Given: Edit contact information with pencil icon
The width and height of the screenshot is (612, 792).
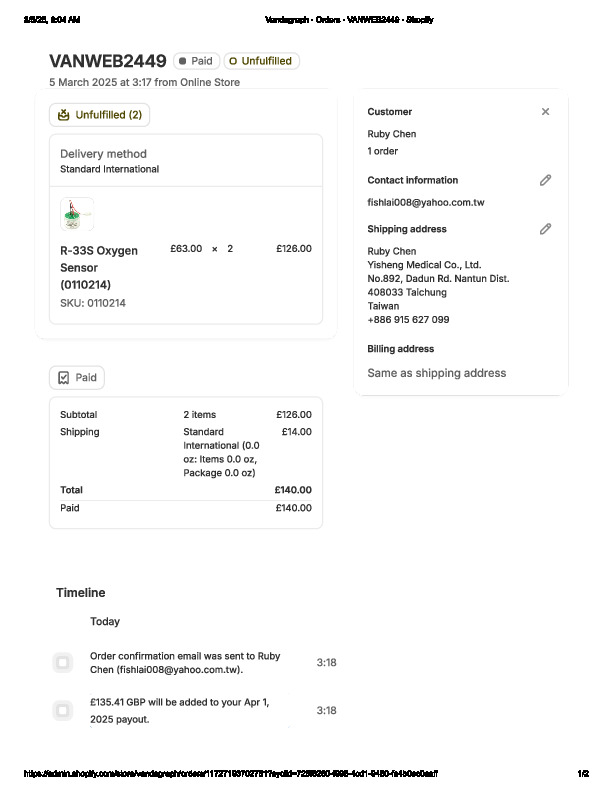Looking at the screenshot, I should 545,180.
